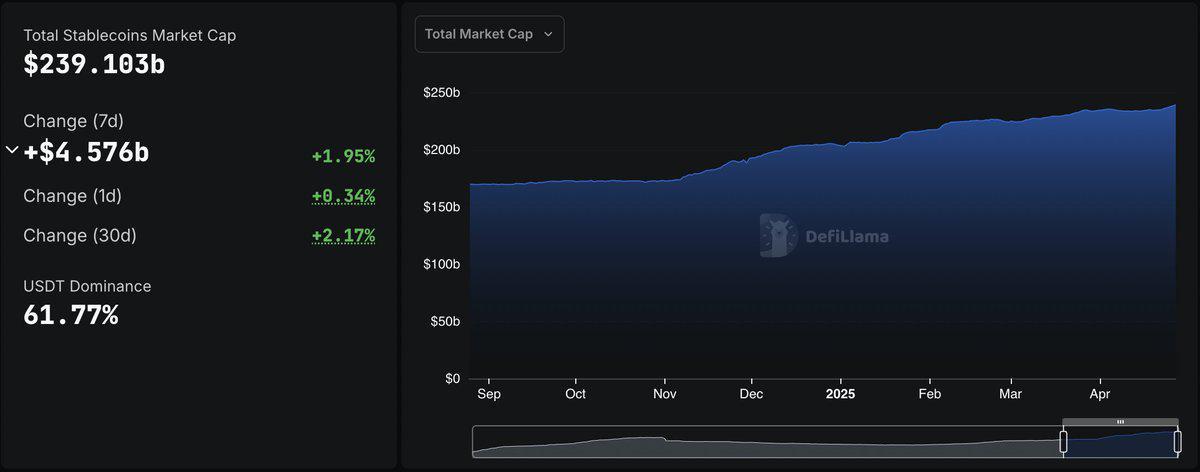Viewport: 1200px width, 472px height.
Task: Click the Apr label on time axis
Action: (x=1100, y=394)
